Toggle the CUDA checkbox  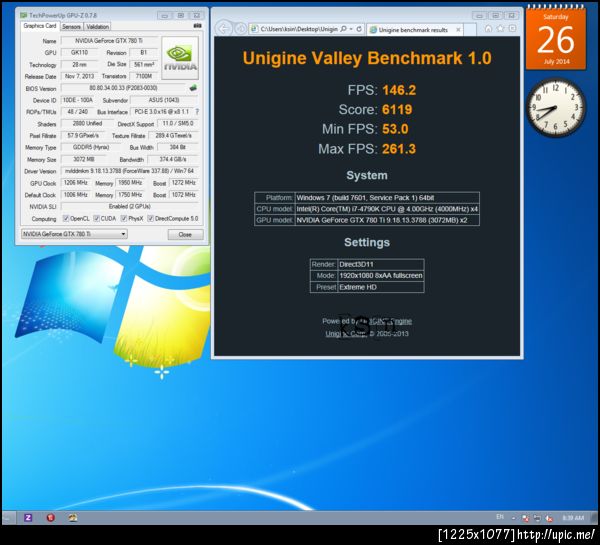pyautogui.click(x=97, y=219)
